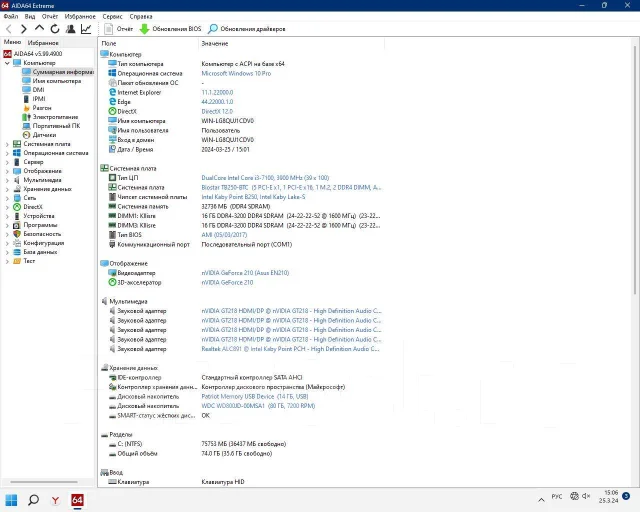
Task: Open the Windows Start button
Action: click(11, 500)
